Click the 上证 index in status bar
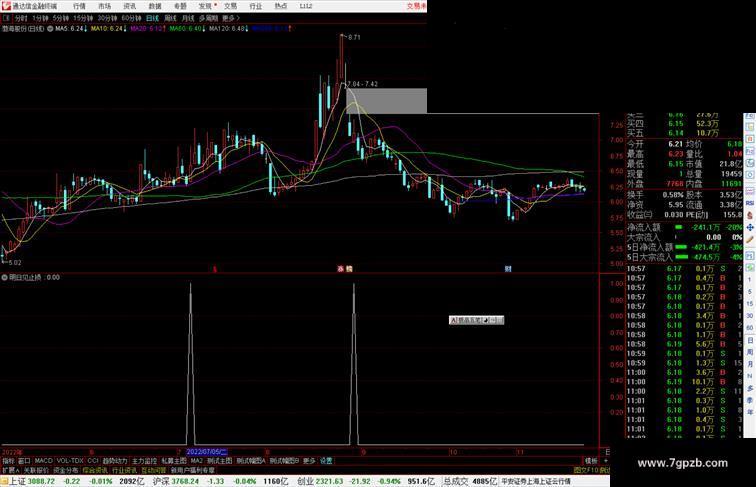Image resolution: width=756 pixels, height=487 pixels. coord(17,481)
